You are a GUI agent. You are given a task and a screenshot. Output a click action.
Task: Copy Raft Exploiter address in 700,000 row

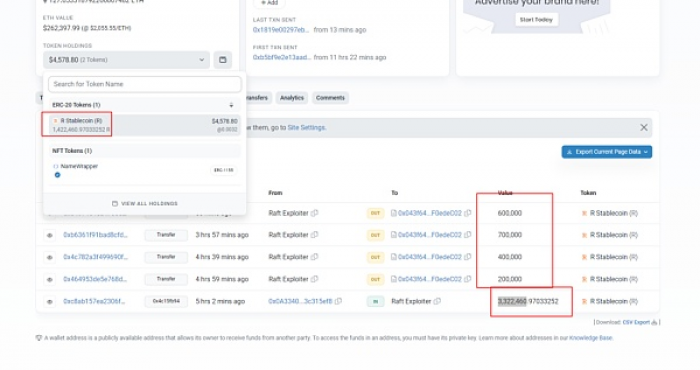tap(315, 235)
